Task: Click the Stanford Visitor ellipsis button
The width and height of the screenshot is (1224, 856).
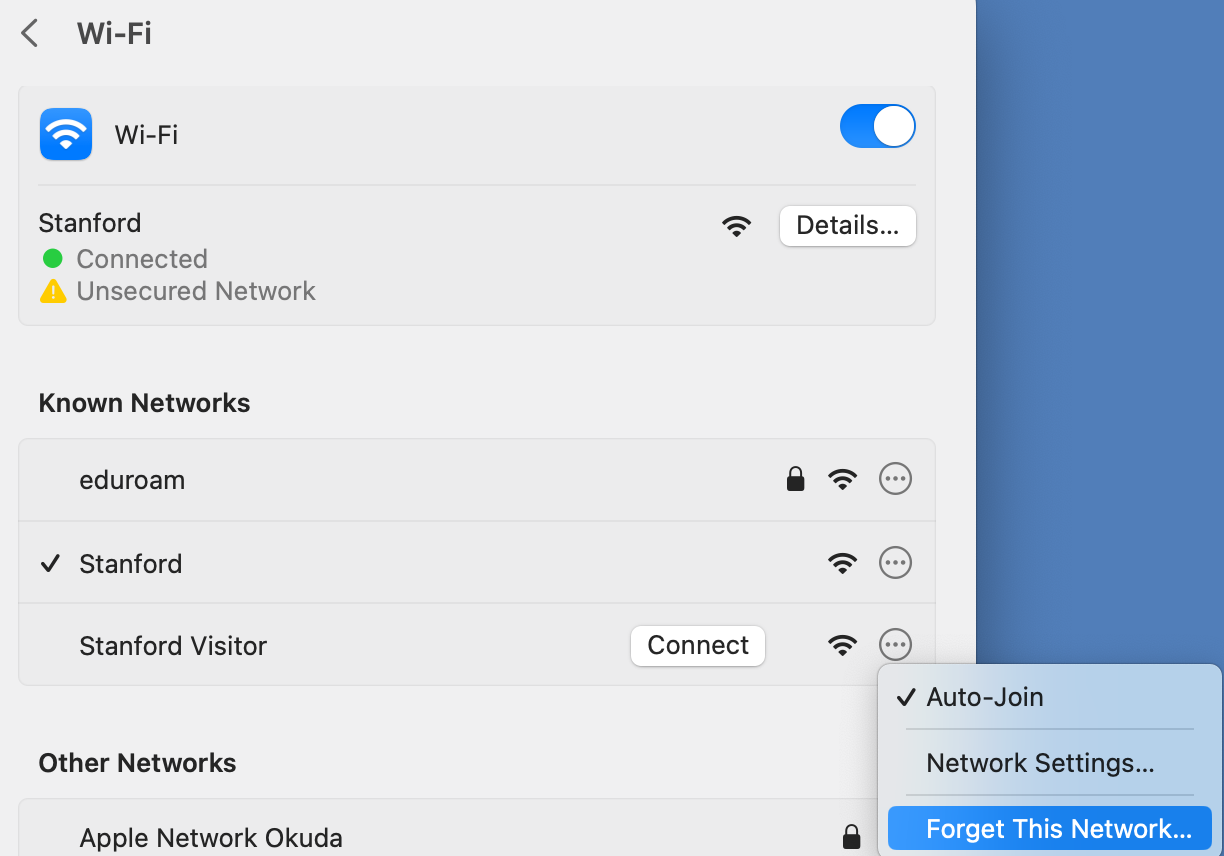Action: pyautogui.click(x=894, y=645)
